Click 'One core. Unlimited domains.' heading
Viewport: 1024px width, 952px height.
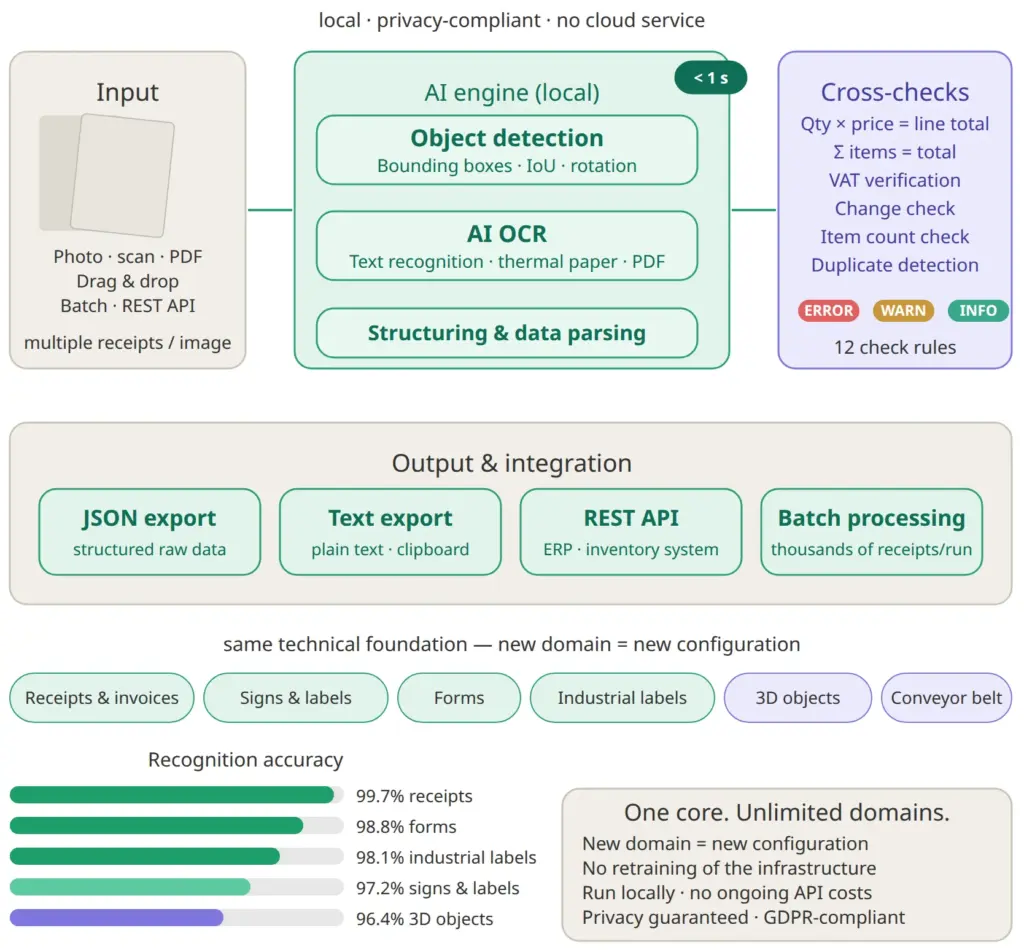click(x=787, y=812)
